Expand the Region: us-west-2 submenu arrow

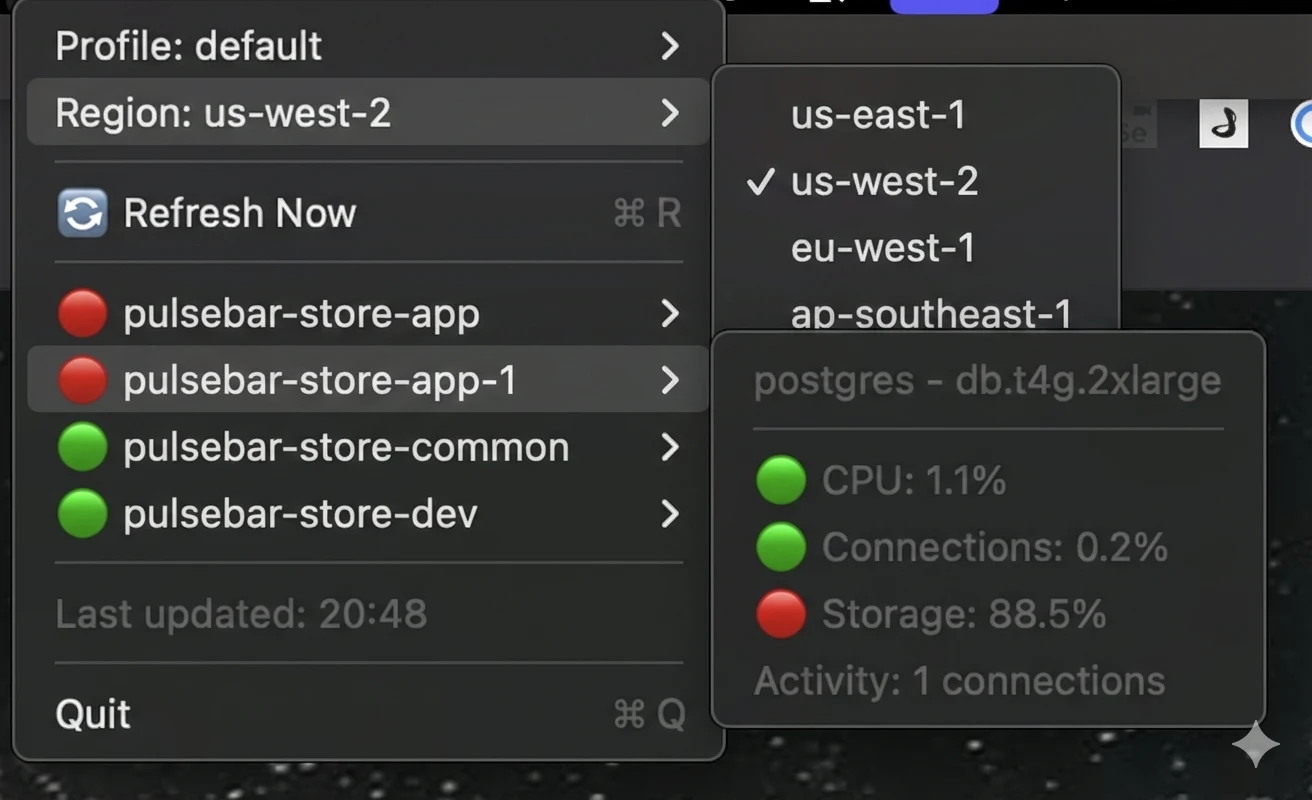tap(670, 113)
